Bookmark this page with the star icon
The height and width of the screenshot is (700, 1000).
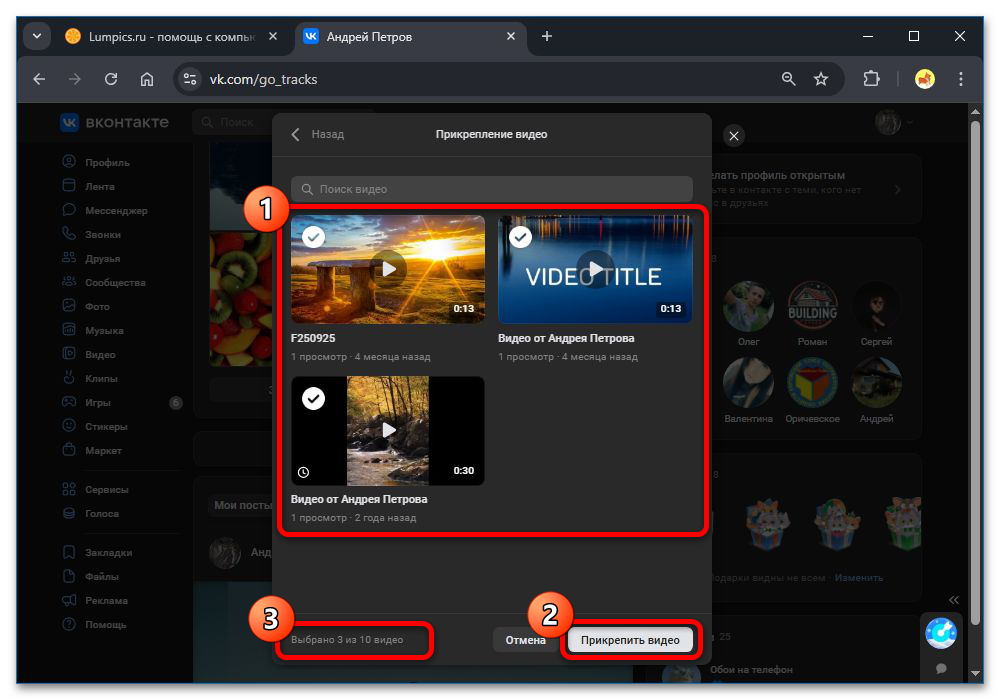[821, 79]
